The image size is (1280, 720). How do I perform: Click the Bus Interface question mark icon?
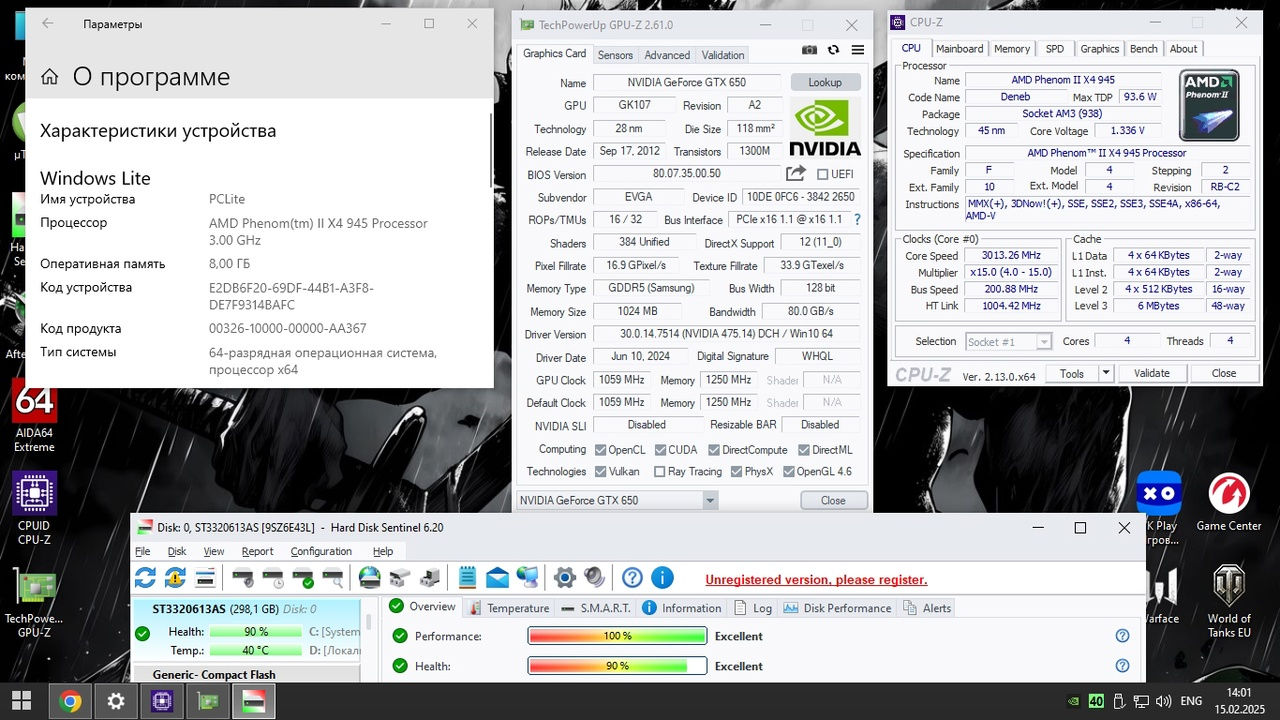click(857, 219)
